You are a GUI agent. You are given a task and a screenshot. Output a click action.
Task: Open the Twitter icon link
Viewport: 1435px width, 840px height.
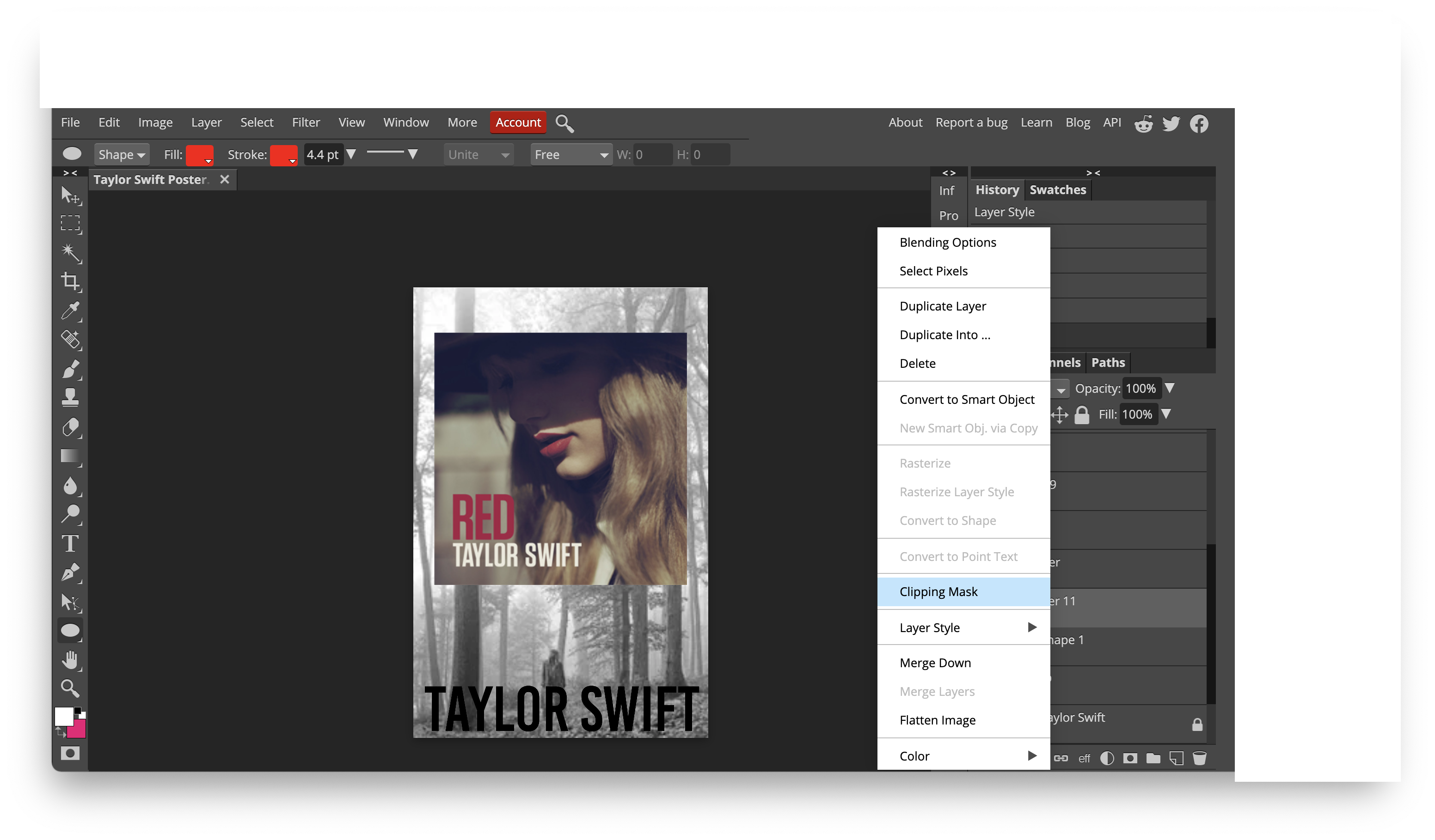(1171, 123)
